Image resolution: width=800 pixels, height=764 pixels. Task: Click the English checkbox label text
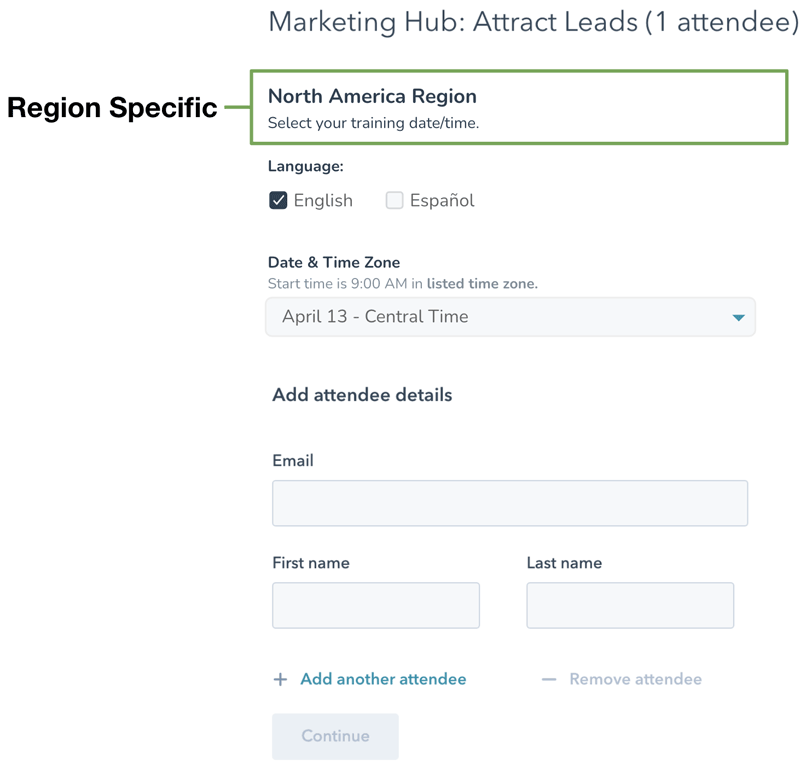[x=323, y=201]
